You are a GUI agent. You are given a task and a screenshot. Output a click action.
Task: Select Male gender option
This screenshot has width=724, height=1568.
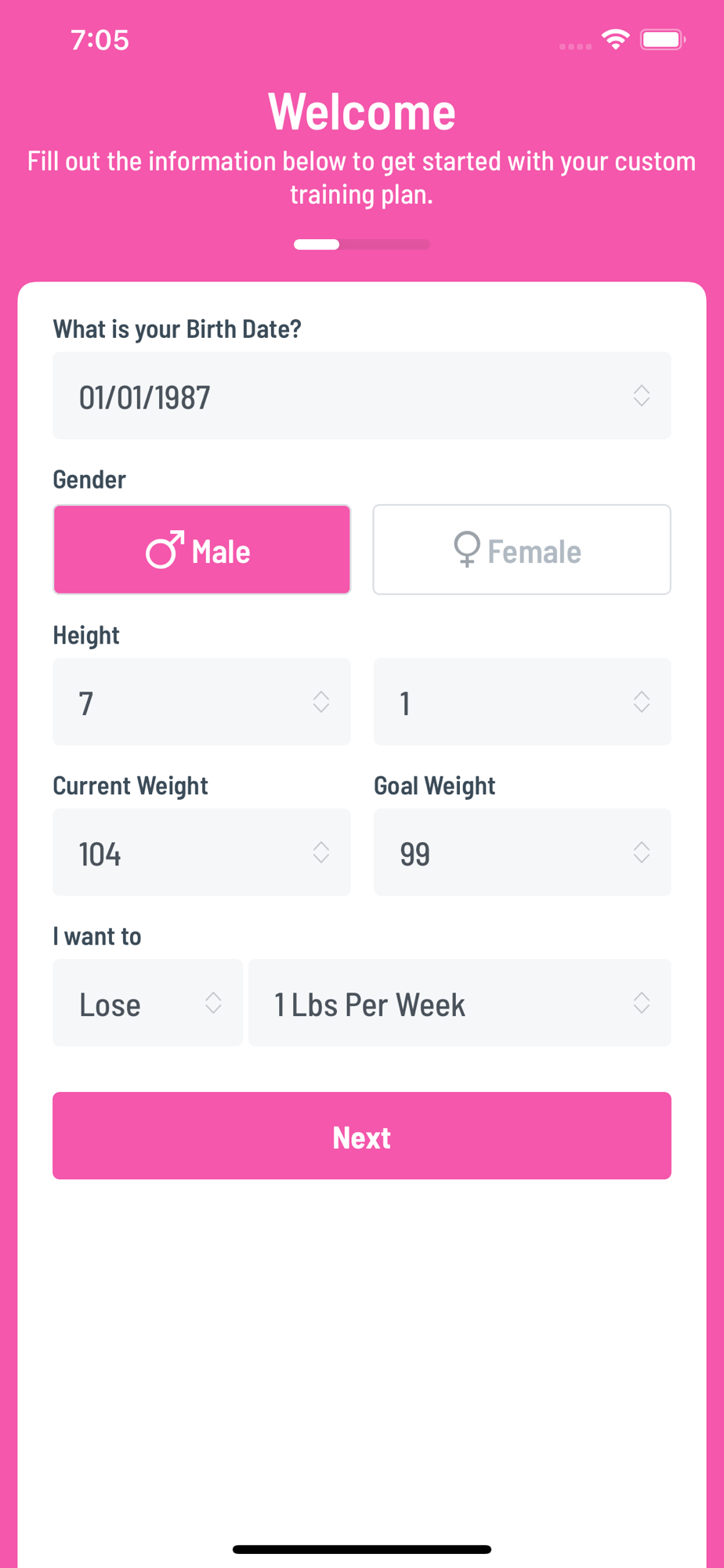tap(202, 550)
